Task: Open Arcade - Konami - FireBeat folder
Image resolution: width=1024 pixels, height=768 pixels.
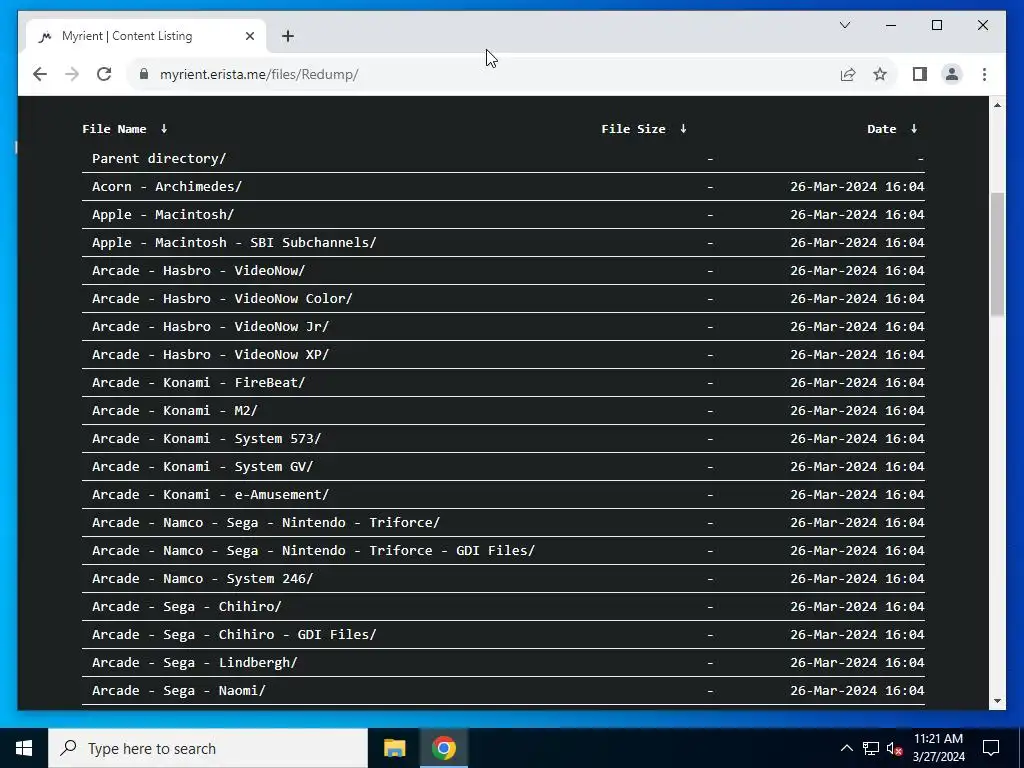Action: pyautogui.click(x=199, y=383)
